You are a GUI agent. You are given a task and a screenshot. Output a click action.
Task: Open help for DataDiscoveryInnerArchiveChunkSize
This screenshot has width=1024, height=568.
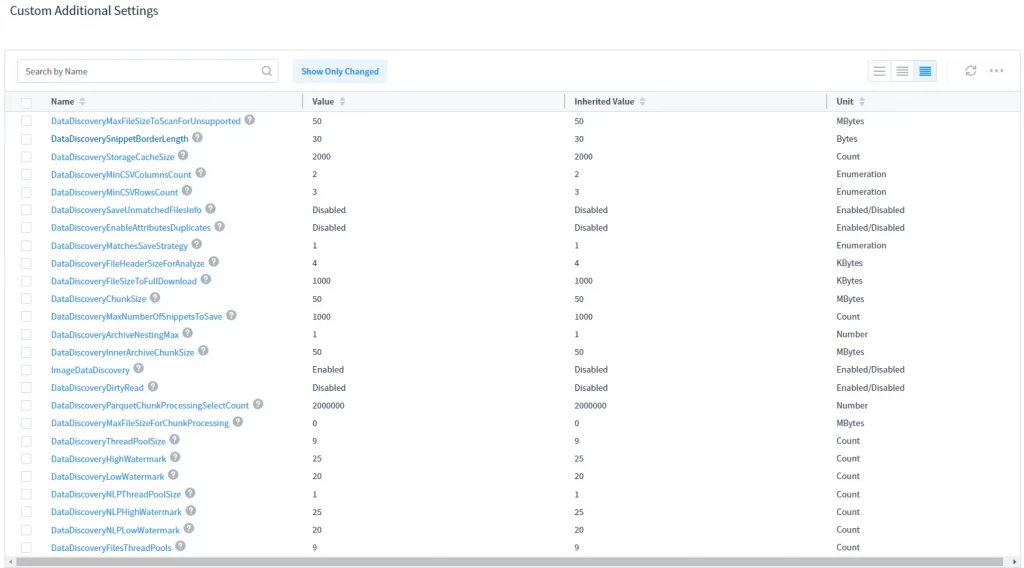pos(203,351)
